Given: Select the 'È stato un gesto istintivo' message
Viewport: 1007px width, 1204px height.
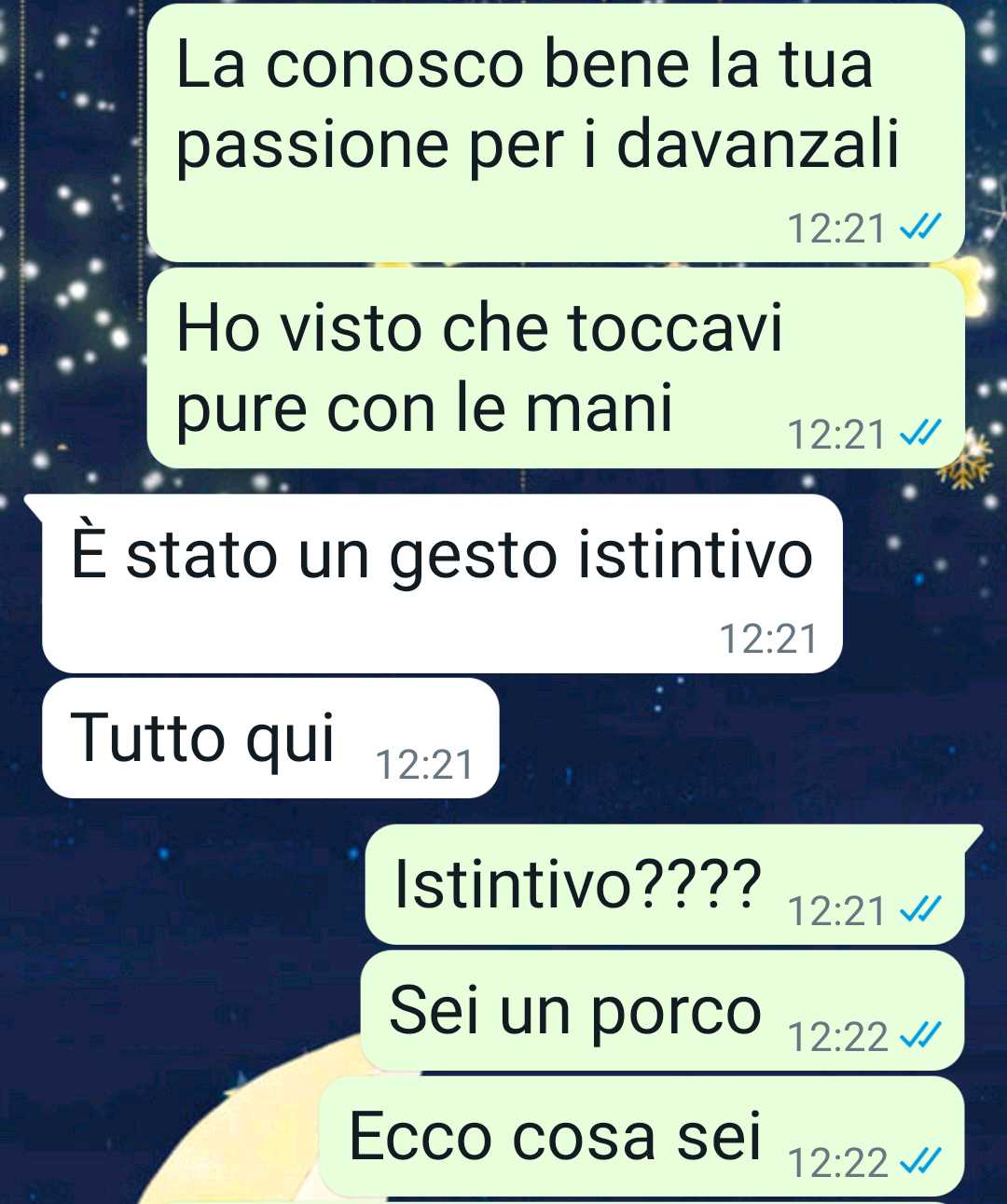Looking at the screenshot, I should [442, 583].
